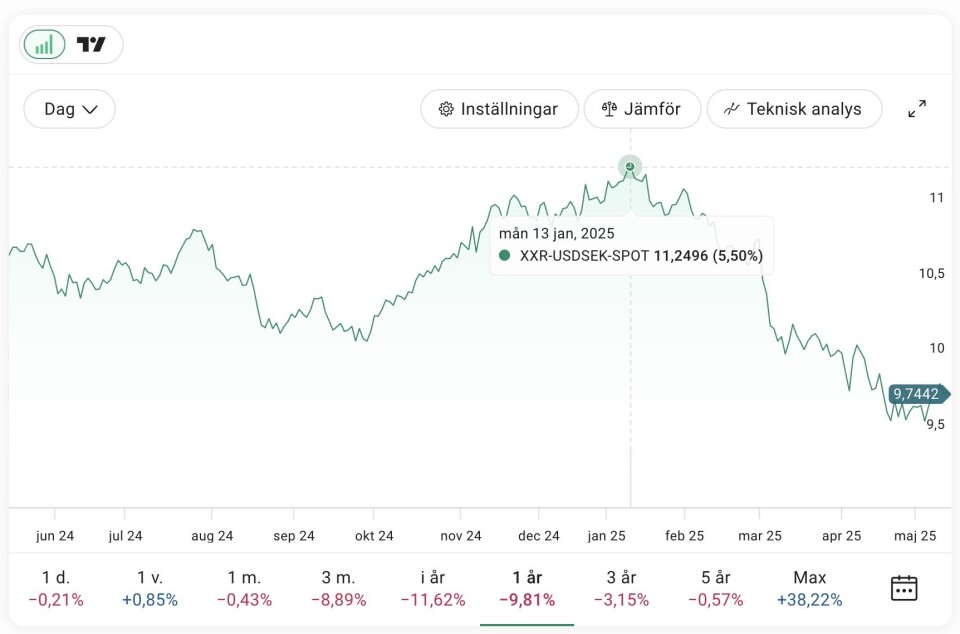Select the i år year-to-date period
960x634 pixels.
pos(433,589)
